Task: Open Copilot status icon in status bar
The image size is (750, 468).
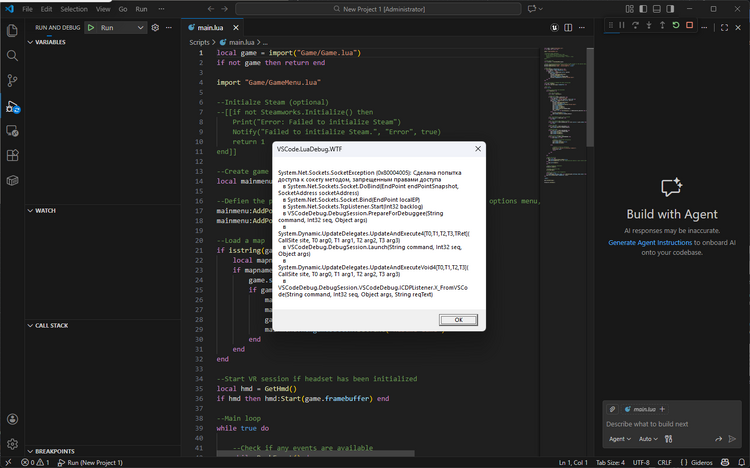Action: 725,463
